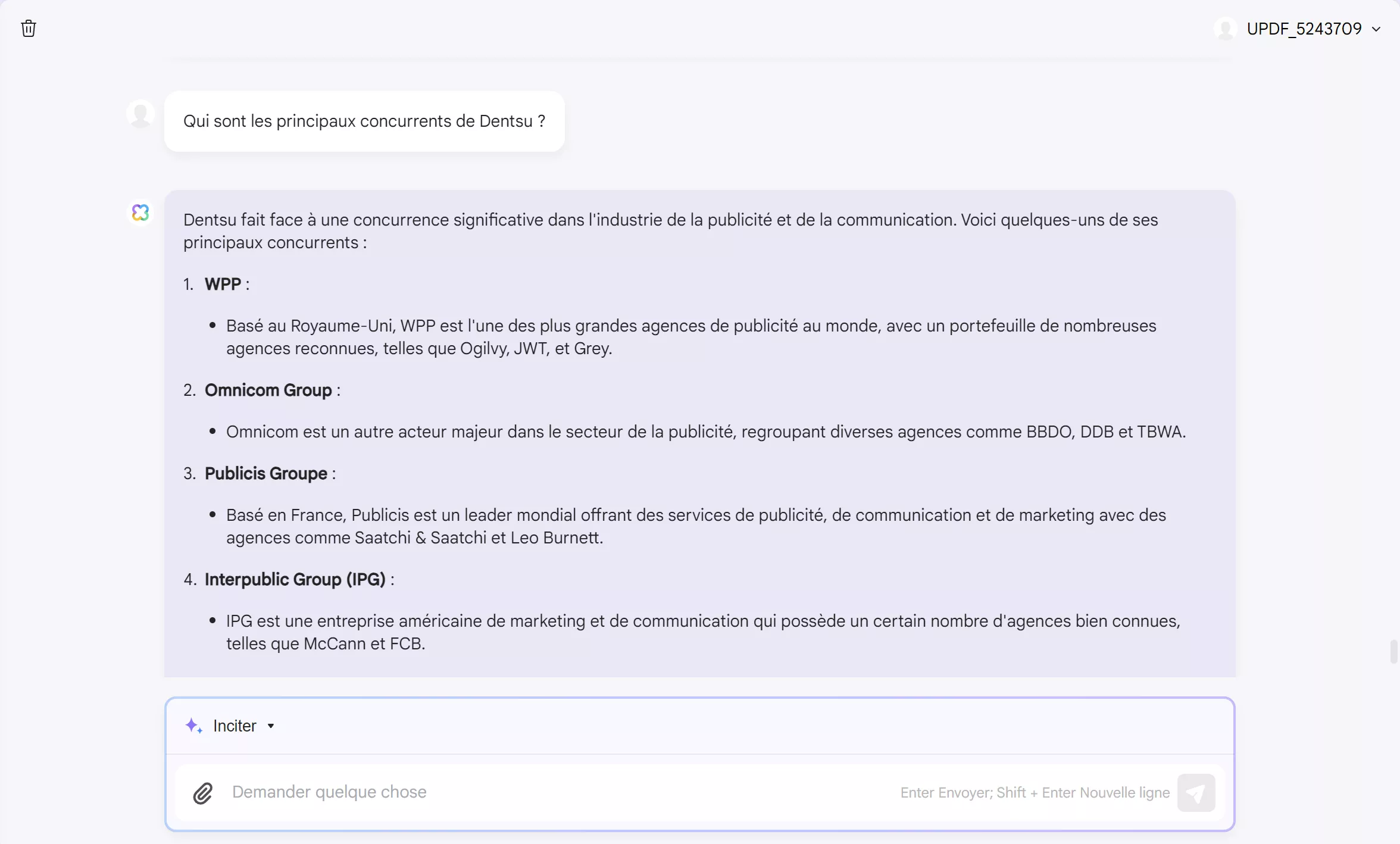Delete the conversation using the trash icon
The height and width of the screenshot is (844, 1400).
click(28, 28)
